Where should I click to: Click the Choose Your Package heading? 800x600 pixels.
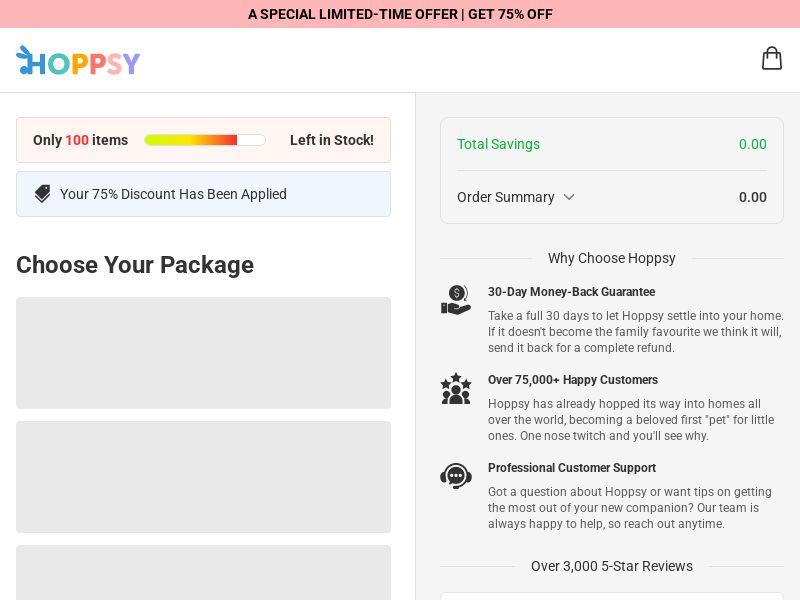134,265
